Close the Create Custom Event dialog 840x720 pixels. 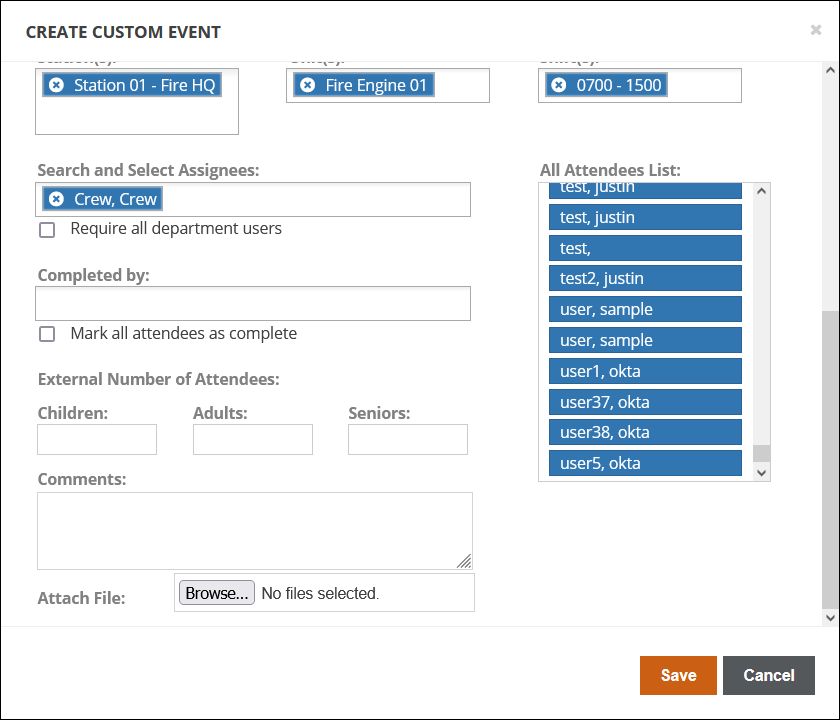(x=815, y=31)
